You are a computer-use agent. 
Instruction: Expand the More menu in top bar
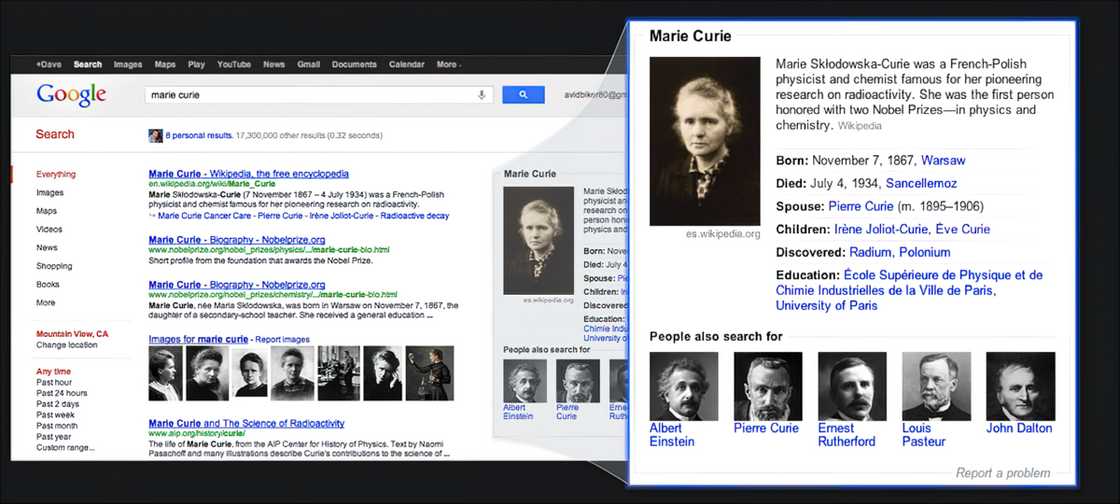(x=447, y=65)
